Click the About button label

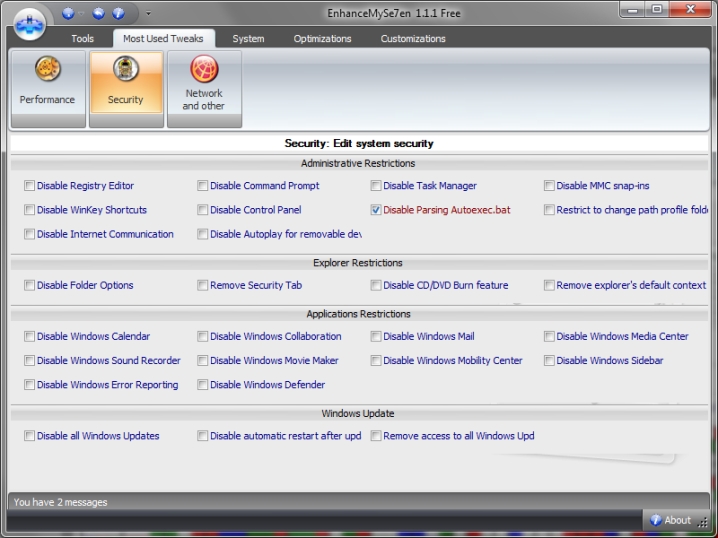click(678, 520)
